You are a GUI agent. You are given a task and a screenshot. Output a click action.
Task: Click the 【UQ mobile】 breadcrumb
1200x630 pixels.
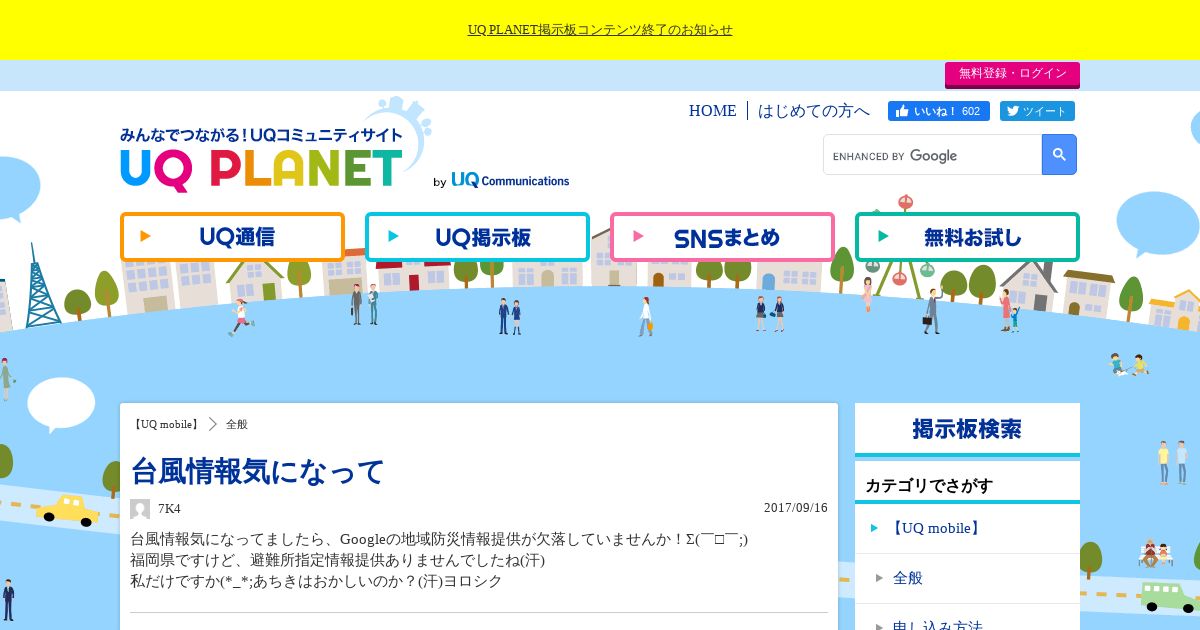166,424
